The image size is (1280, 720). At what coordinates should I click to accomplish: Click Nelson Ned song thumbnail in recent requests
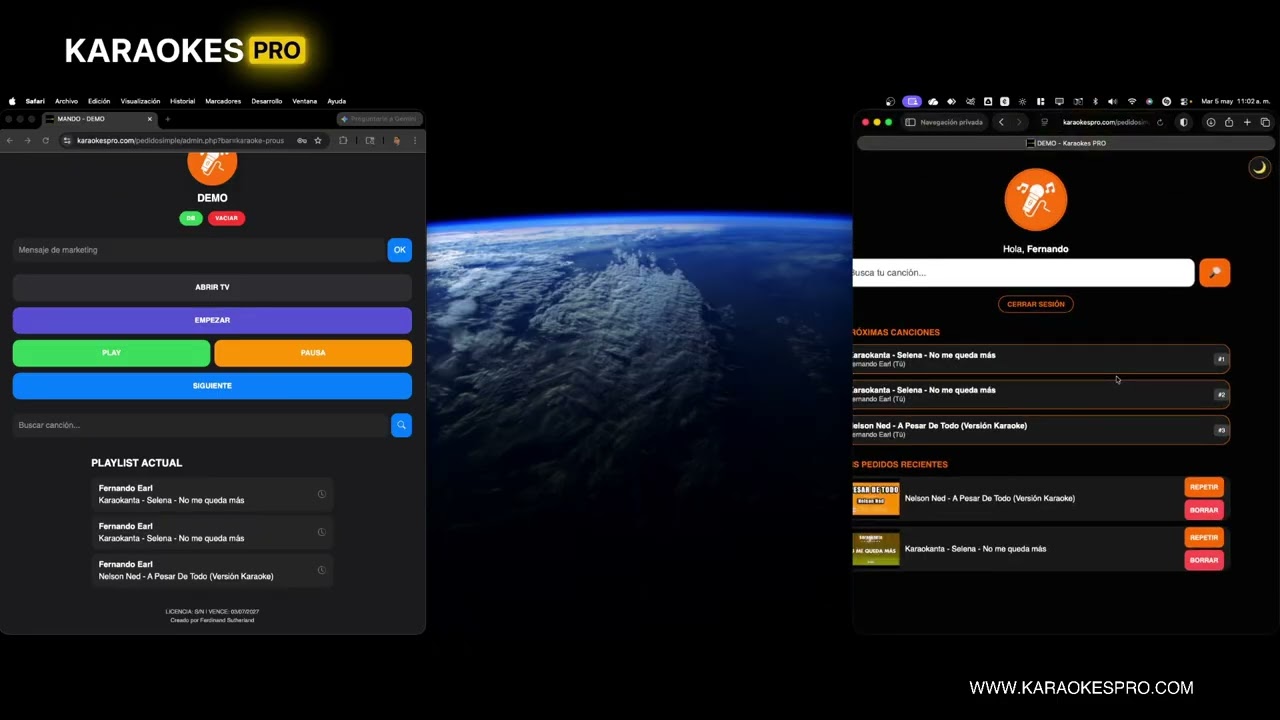click(876, 498)
